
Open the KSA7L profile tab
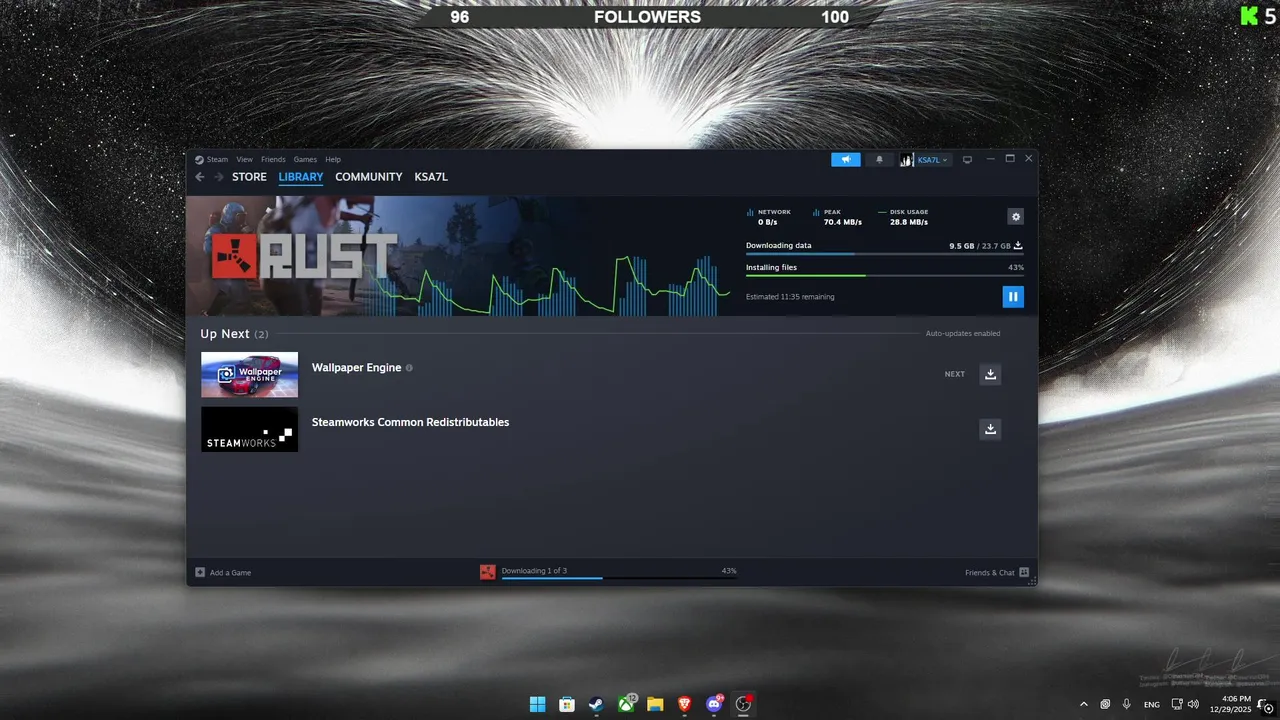pyautogui.click(x=431, y=177)
